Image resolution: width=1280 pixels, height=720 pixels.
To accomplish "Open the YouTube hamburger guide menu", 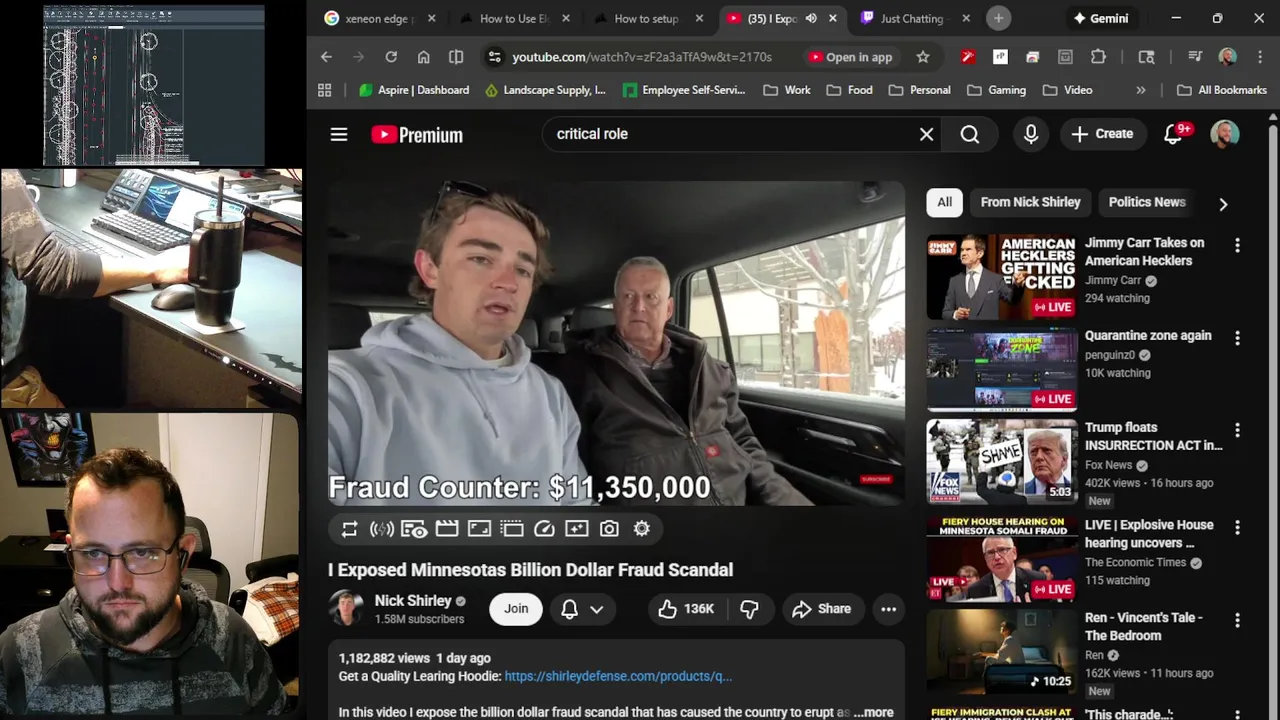I will point(339,134).
